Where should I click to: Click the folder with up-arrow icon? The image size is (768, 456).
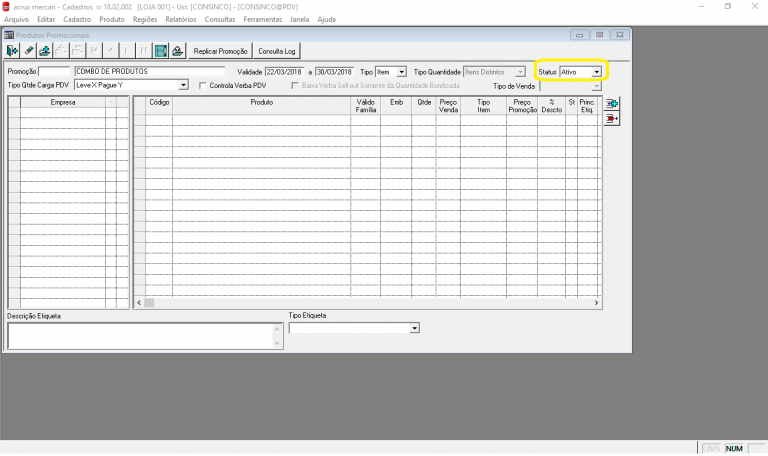177,50
